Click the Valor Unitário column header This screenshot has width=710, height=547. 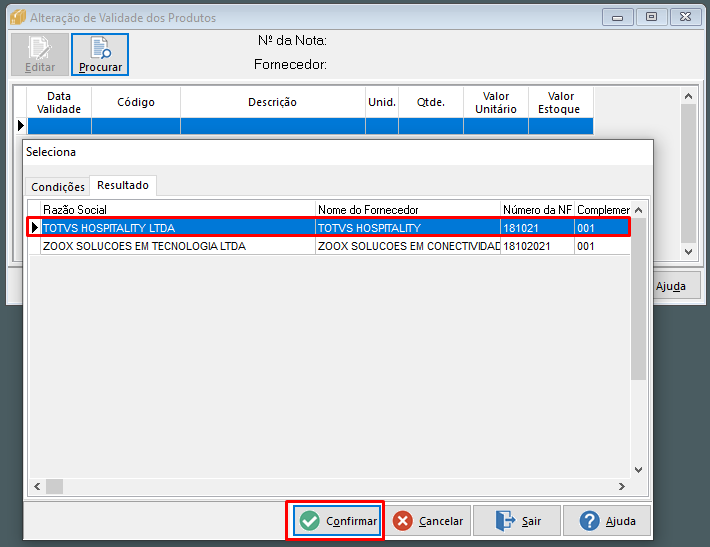tap(496, 102)
